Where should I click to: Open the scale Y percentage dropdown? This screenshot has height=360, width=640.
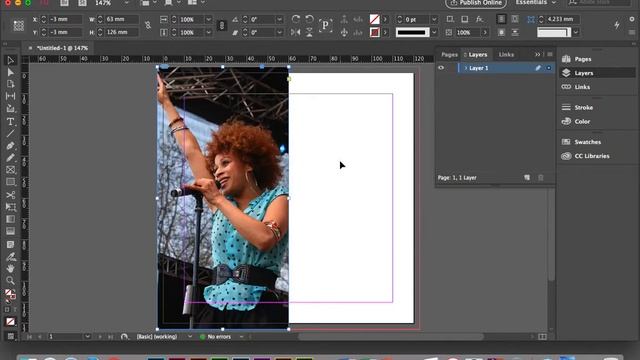click(x=209, y=32)
